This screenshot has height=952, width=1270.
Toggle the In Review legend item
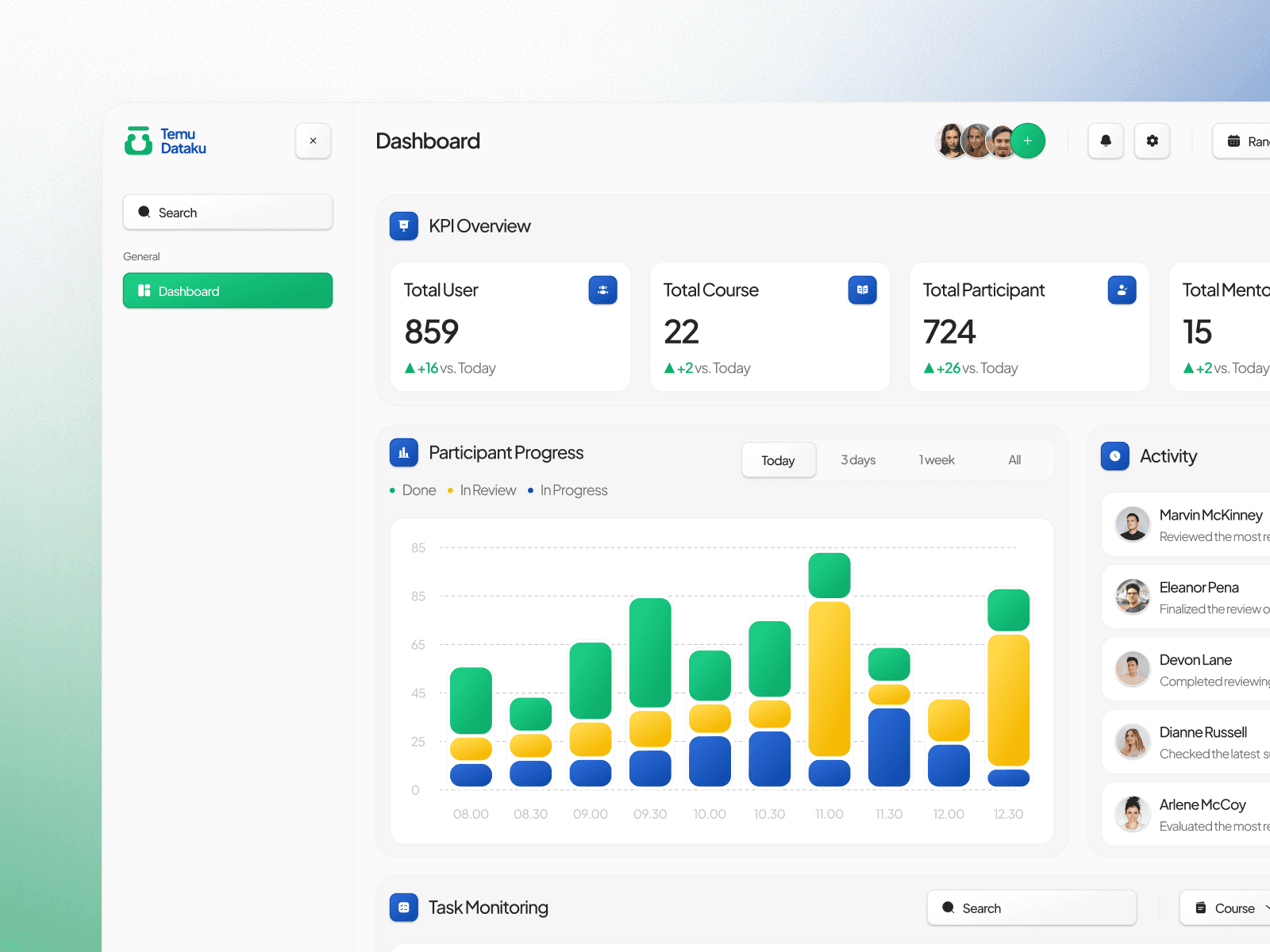(x=482, y=490)
